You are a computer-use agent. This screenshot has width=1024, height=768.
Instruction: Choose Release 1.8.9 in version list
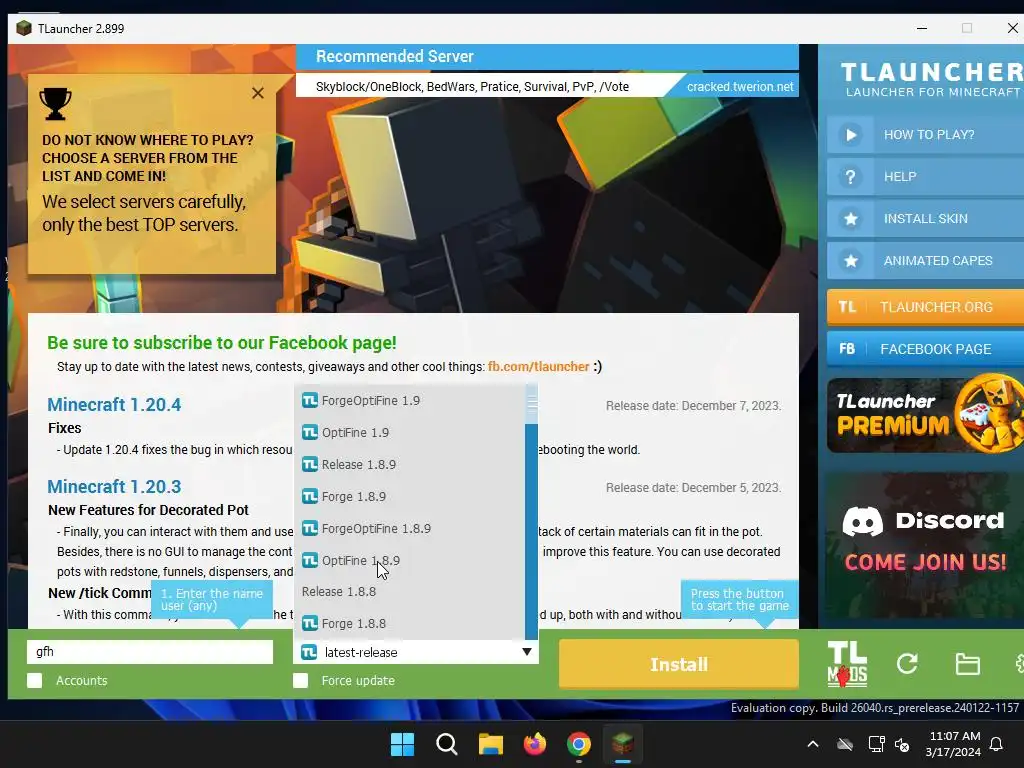point(410,464)
